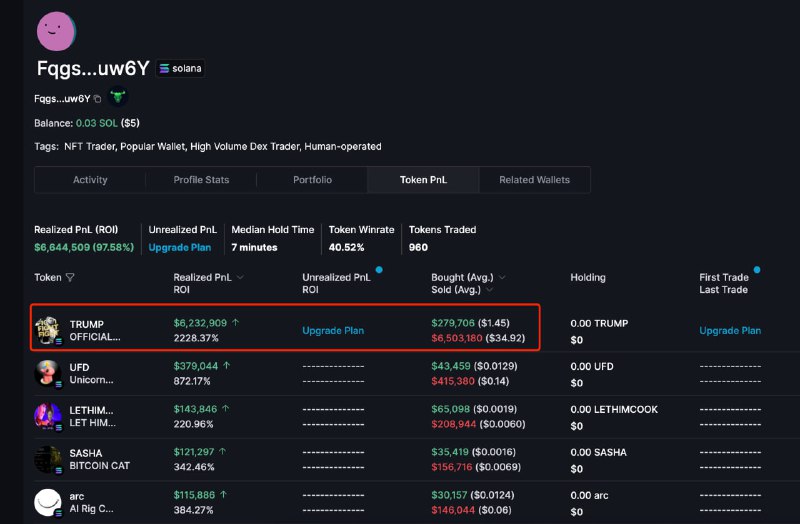Click the Holding column header

tap(588, 278)
